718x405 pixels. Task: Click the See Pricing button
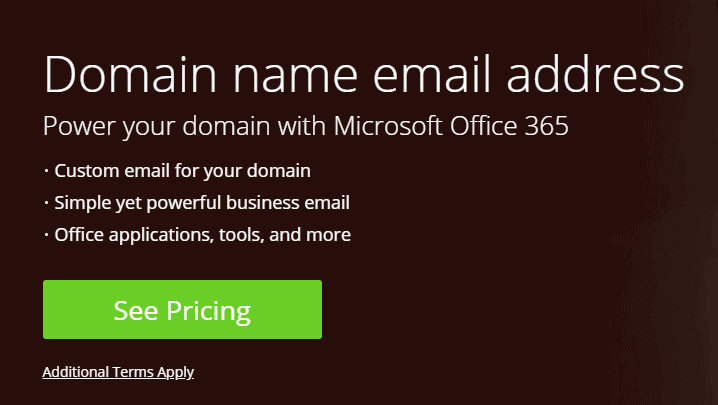point(182,310)
